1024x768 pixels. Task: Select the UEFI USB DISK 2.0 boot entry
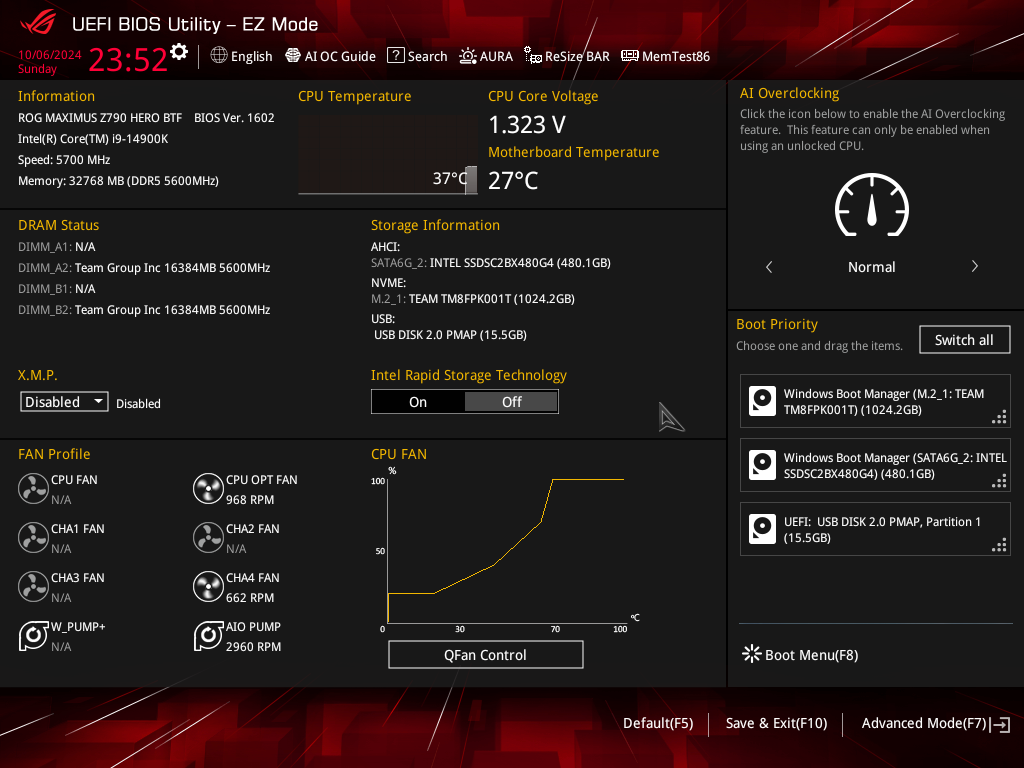[875, 530]
